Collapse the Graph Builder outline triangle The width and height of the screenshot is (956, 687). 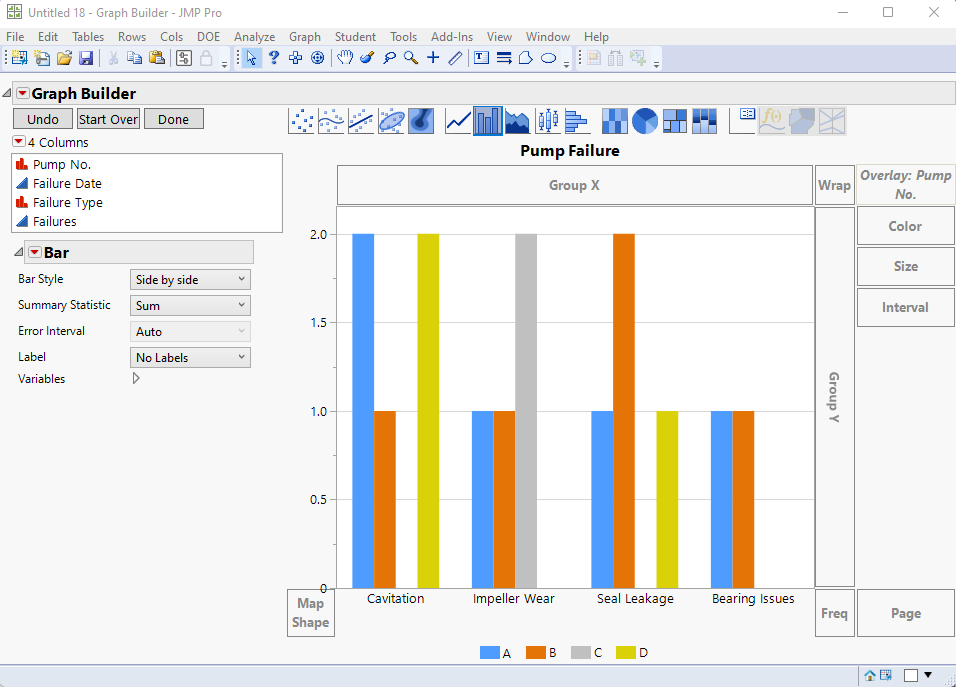7,93
